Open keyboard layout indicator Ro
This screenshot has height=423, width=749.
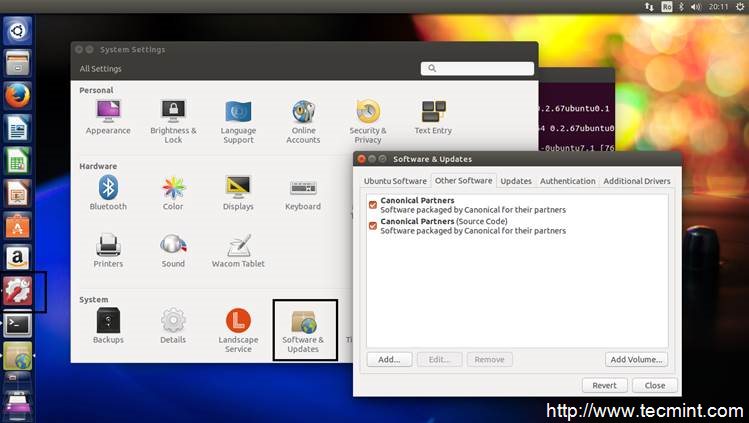point(667,7)
